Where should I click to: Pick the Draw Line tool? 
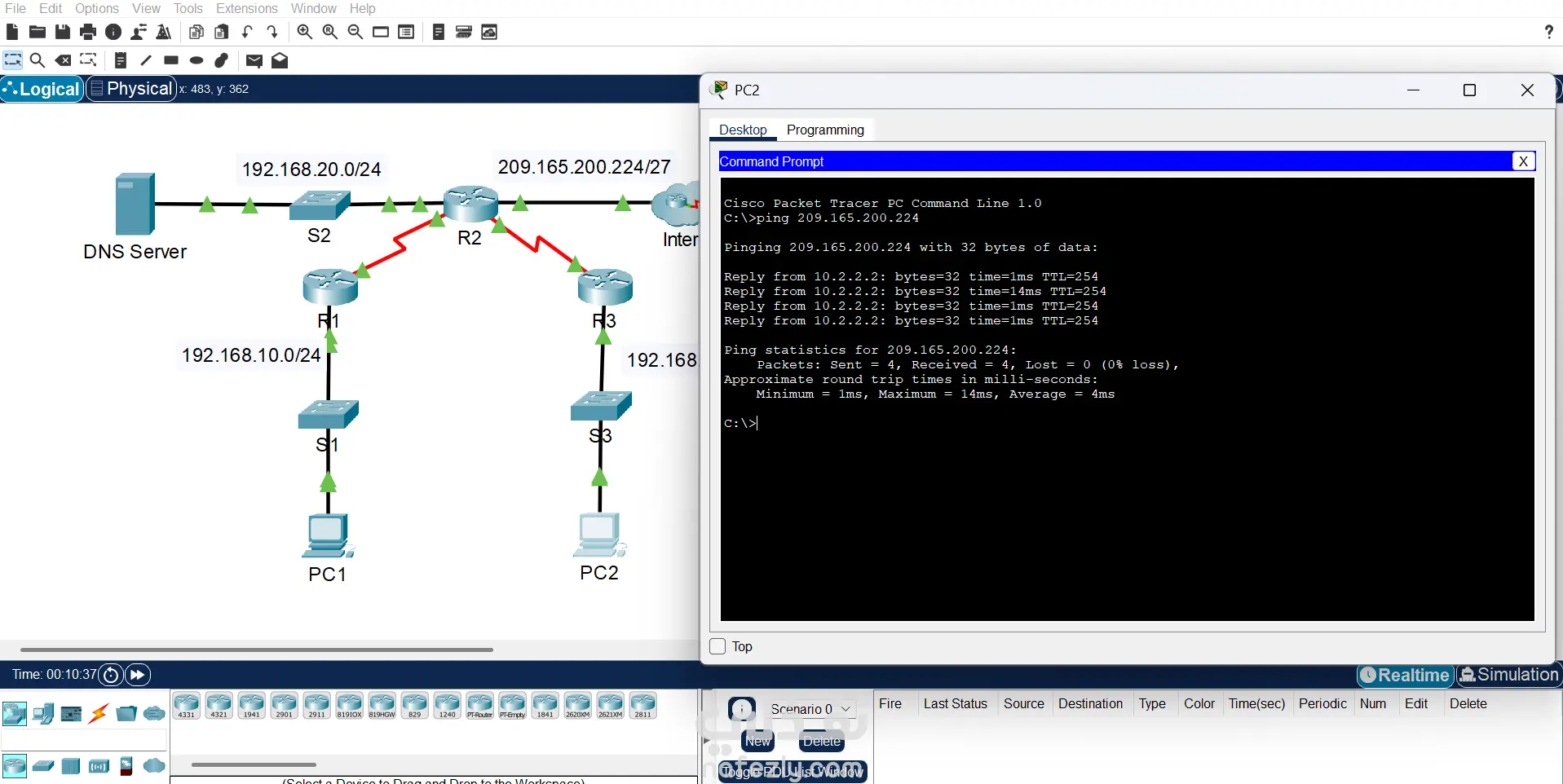146,60
